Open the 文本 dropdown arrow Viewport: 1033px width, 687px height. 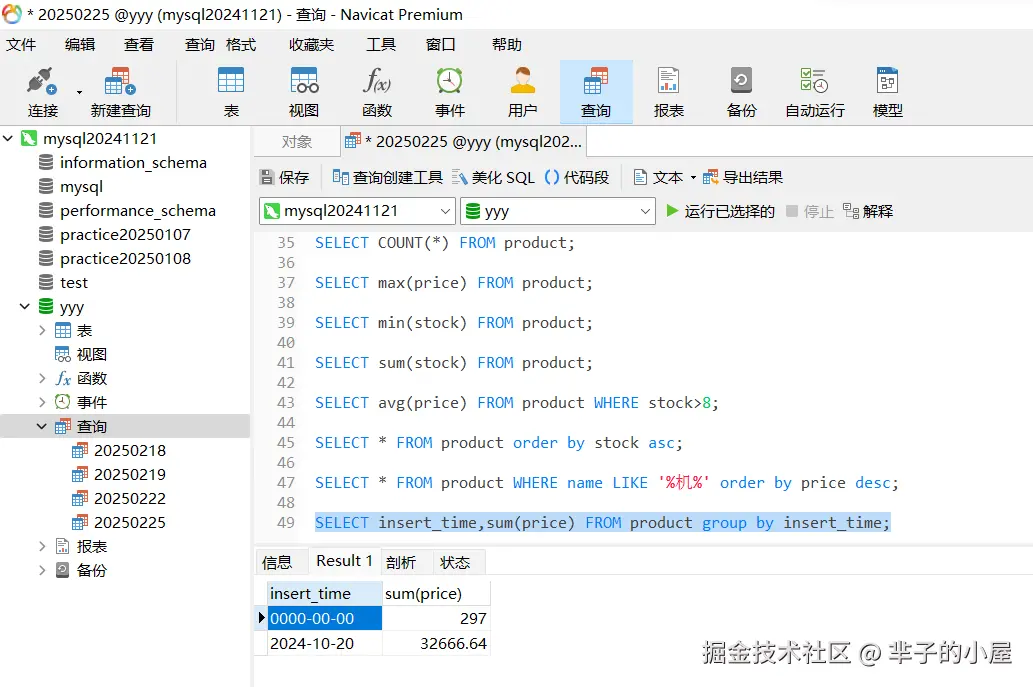click(x=693, y=178)
